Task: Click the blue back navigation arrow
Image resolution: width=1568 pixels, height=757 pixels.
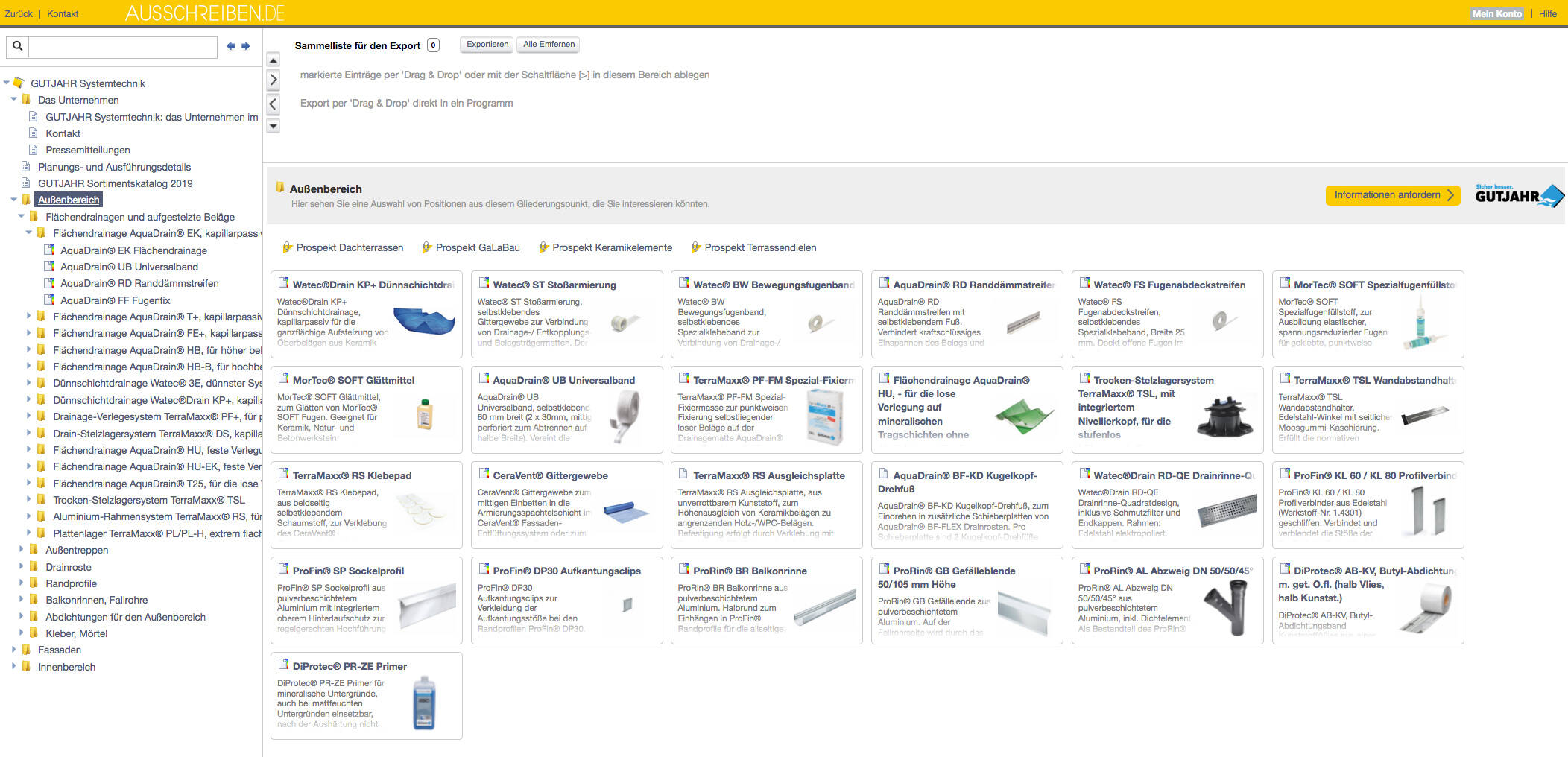Action: click(x=231, y=46)
